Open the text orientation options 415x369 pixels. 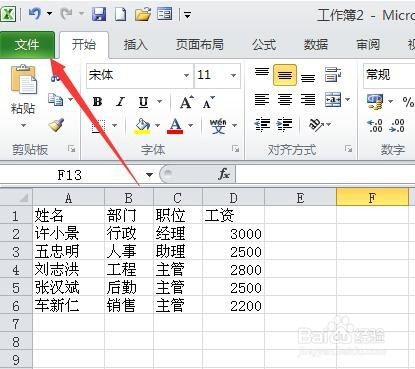coord(316,125)
